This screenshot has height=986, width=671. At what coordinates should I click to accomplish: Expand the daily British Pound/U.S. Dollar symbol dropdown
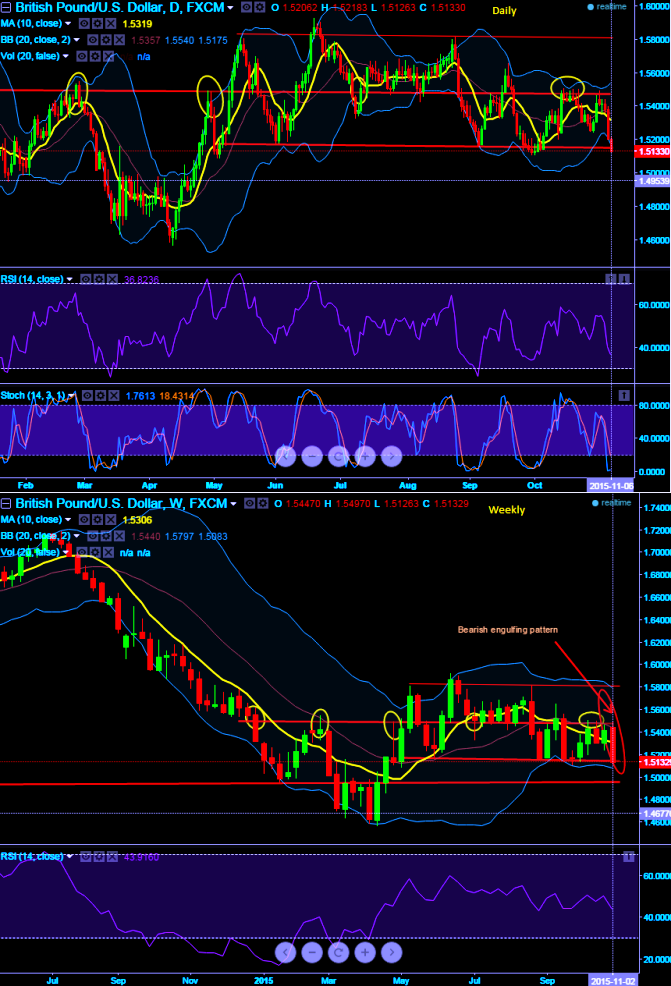coord(231,8)
